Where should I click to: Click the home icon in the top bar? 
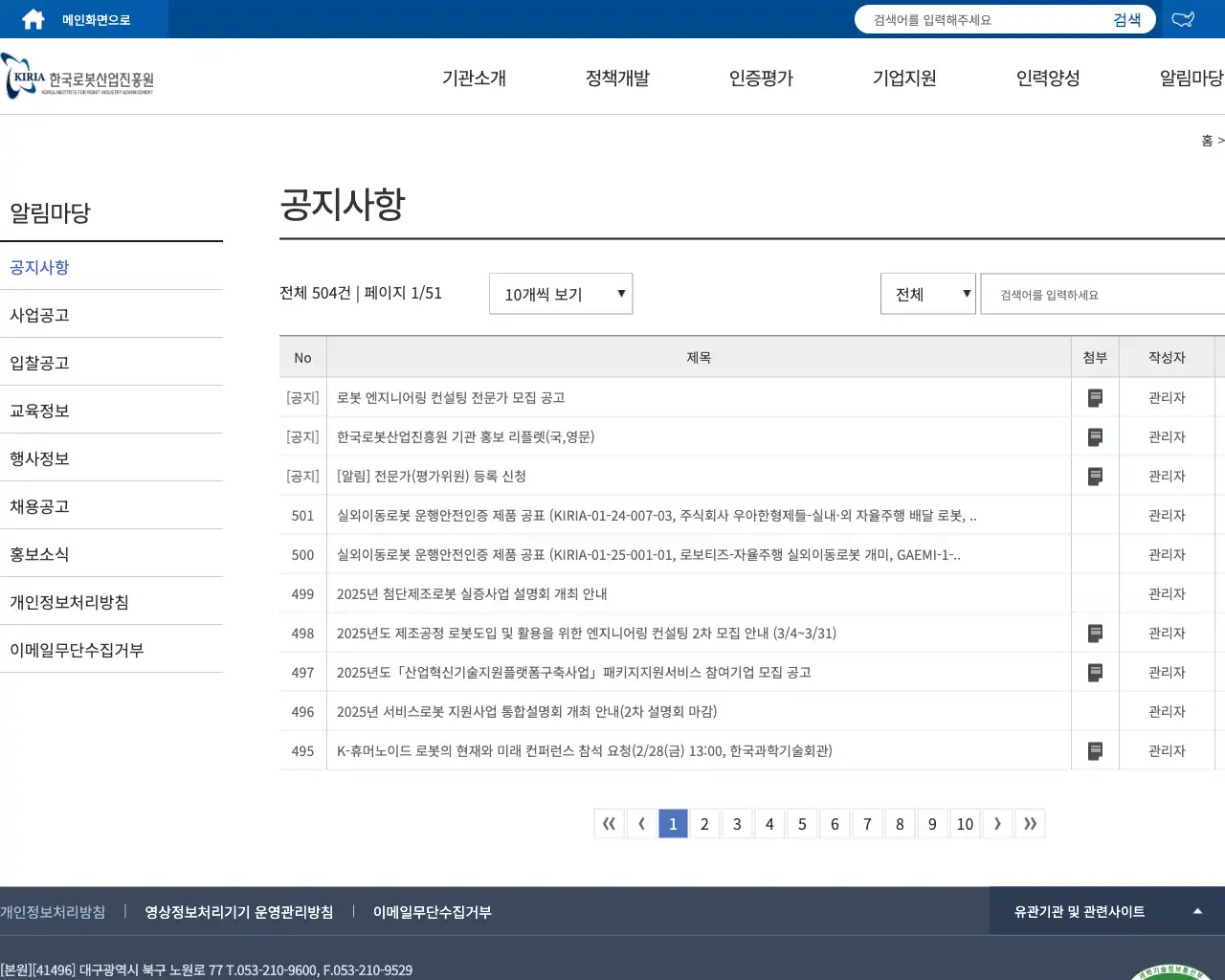(x=33, y=17)
